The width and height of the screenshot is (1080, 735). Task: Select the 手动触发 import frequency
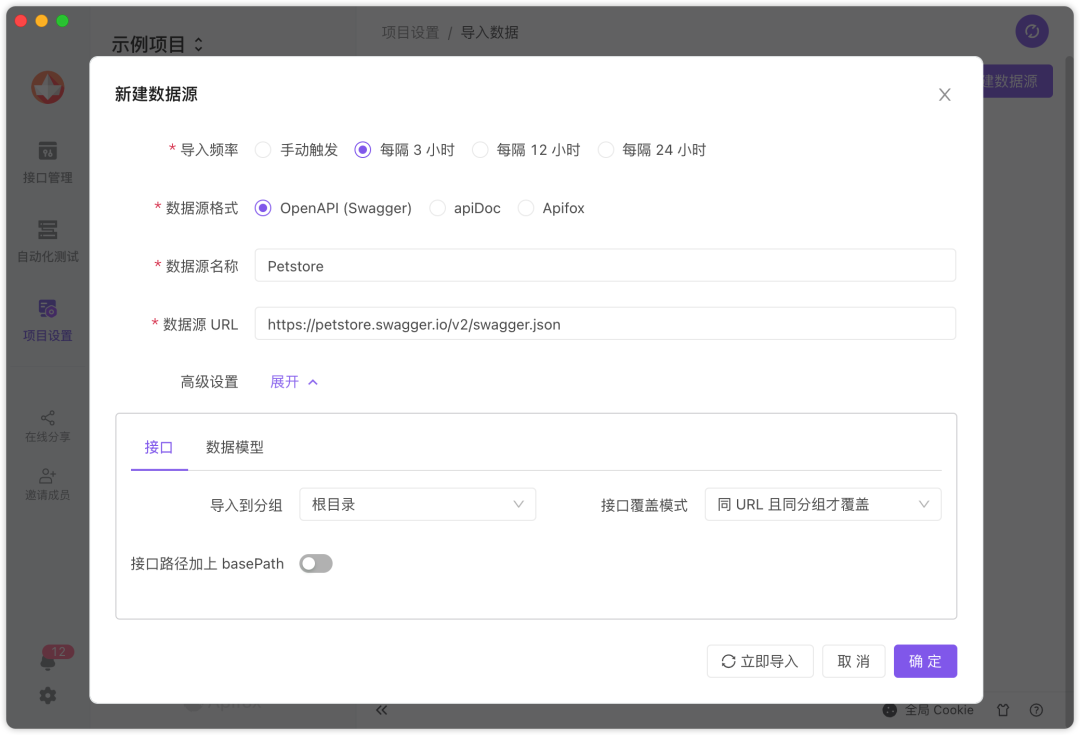[x=262, y=149]
